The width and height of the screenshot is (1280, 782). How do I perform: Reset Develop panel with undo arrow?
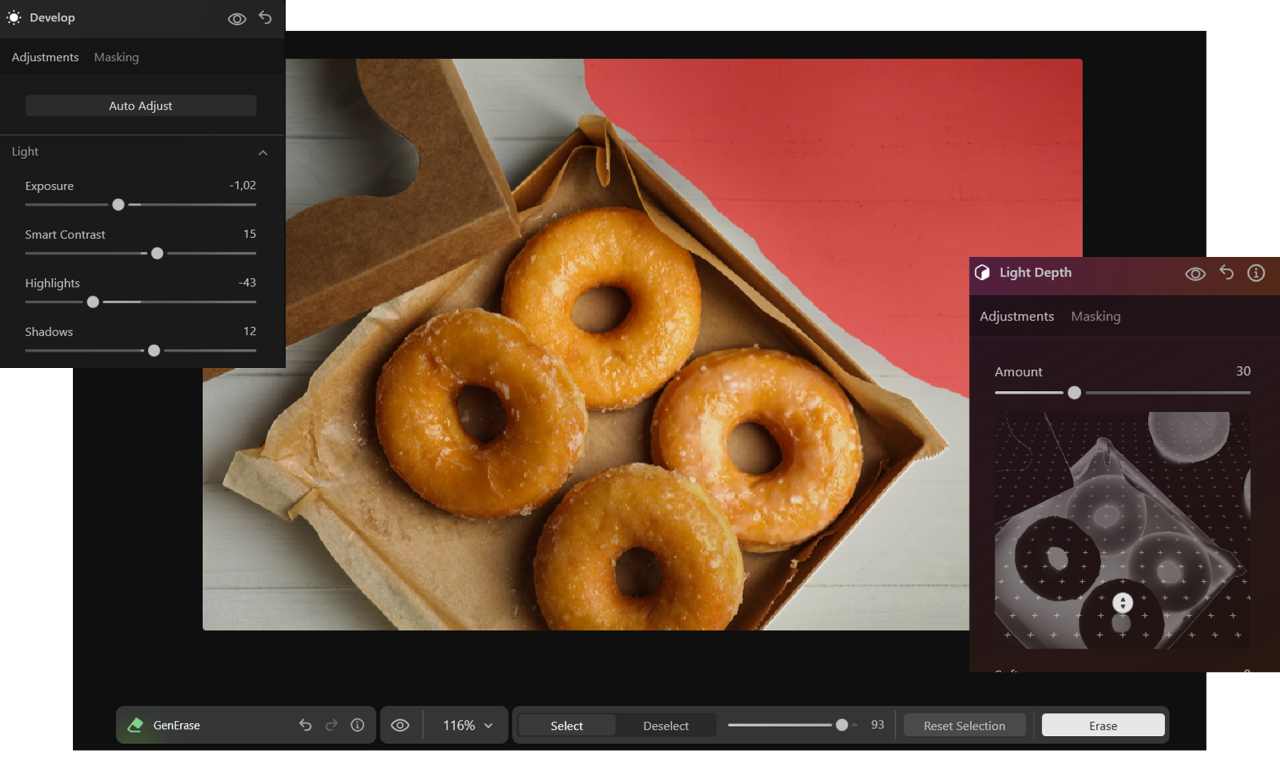coord(265,18)
